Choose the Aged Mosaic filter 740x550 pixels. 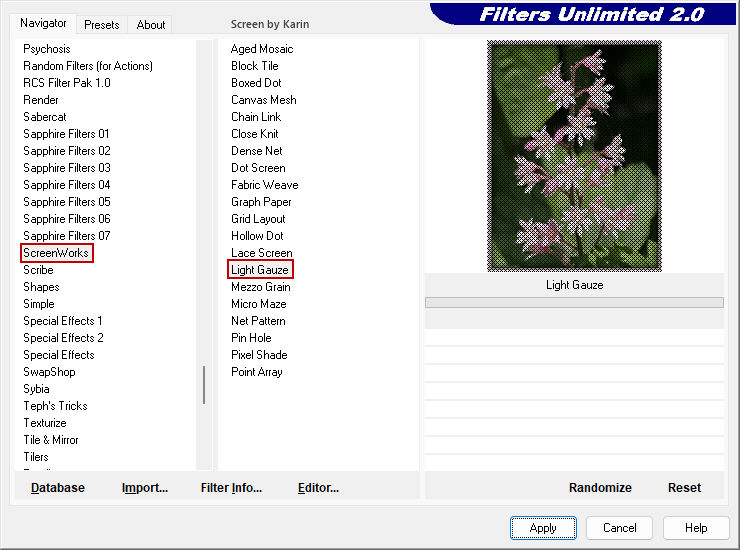point(262,49)
